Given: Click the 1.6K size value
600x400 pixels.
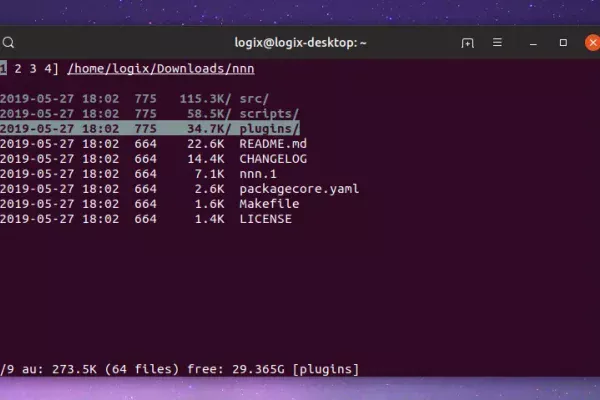Looking at the screenshot, I should (x=210, y=204).
